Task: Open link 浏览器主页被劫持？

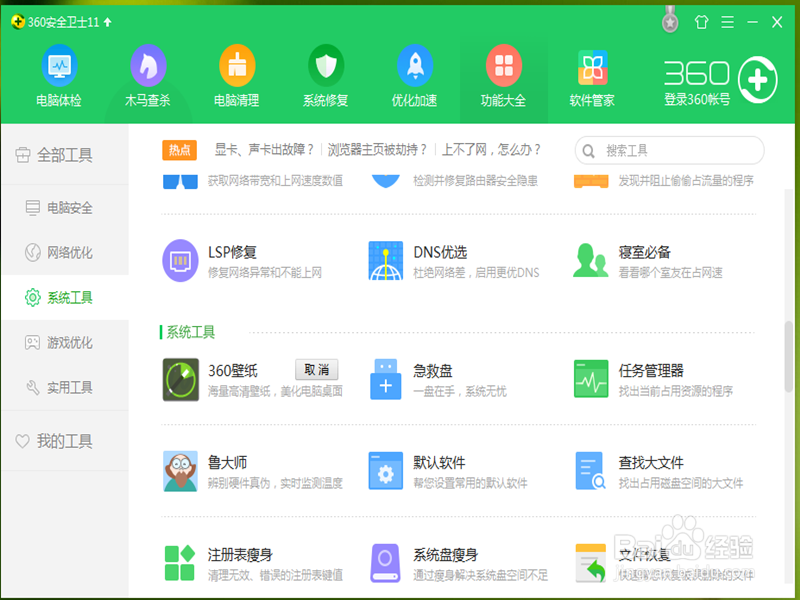Action: (377, 149)
